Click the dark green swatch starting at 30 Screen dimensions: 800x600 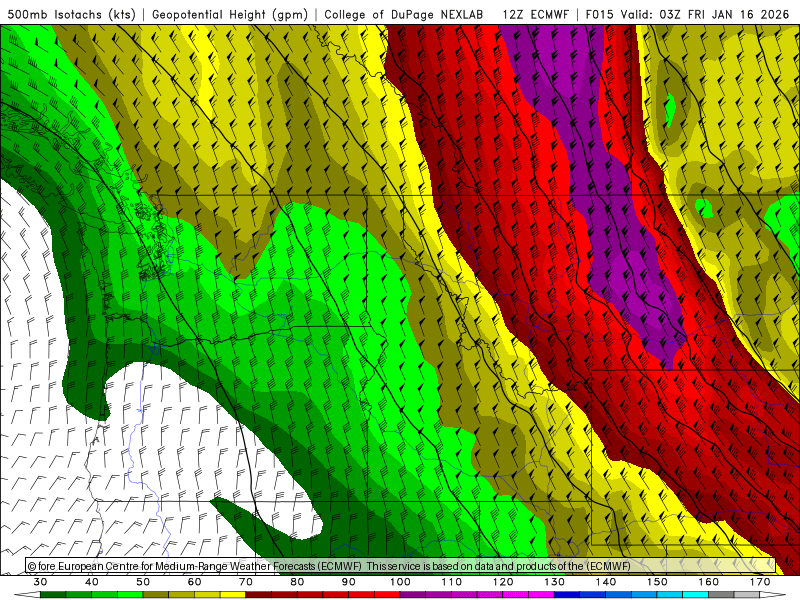tap(53, 595)
